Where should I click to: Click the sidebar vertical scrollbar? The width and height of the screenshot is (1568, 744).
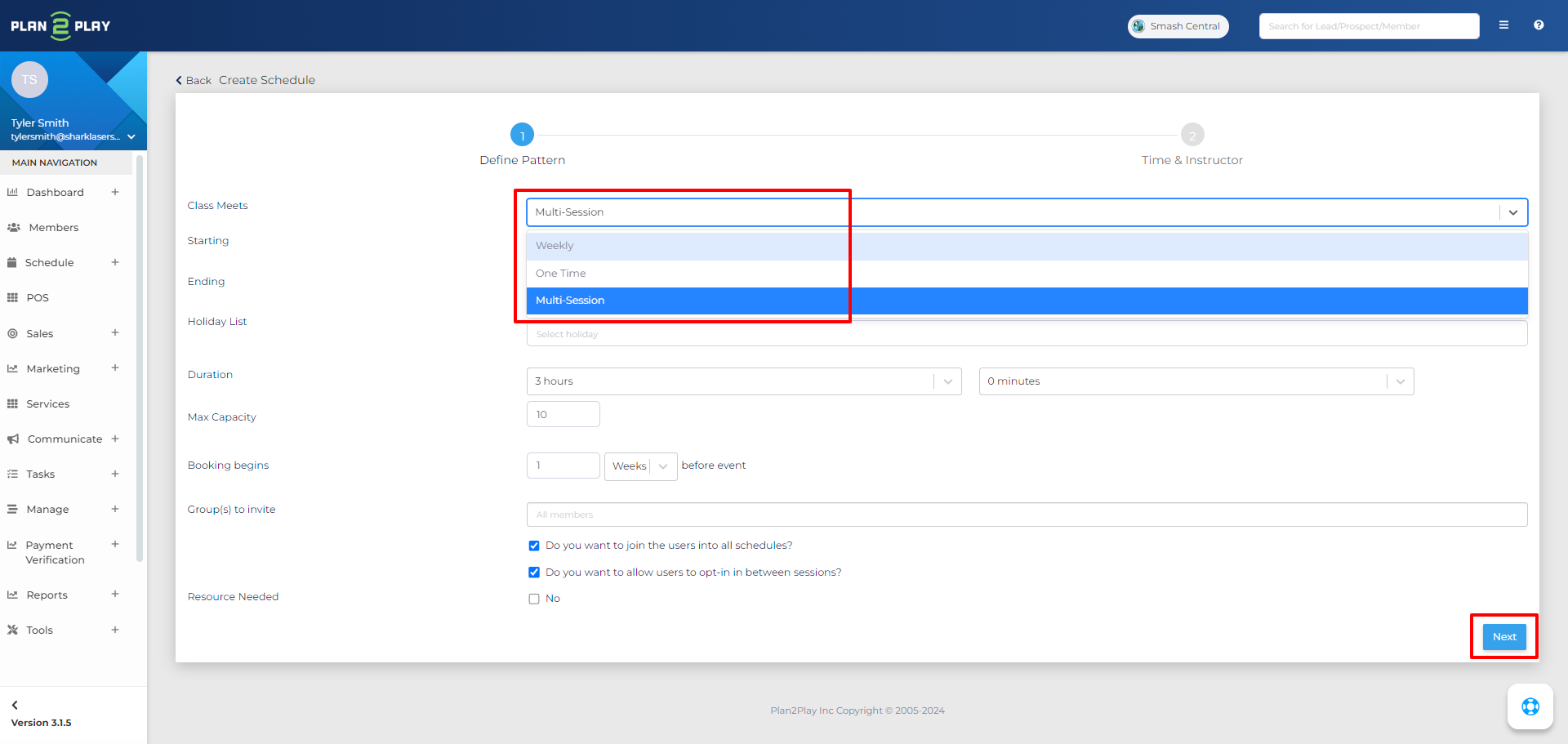(140, 358)
